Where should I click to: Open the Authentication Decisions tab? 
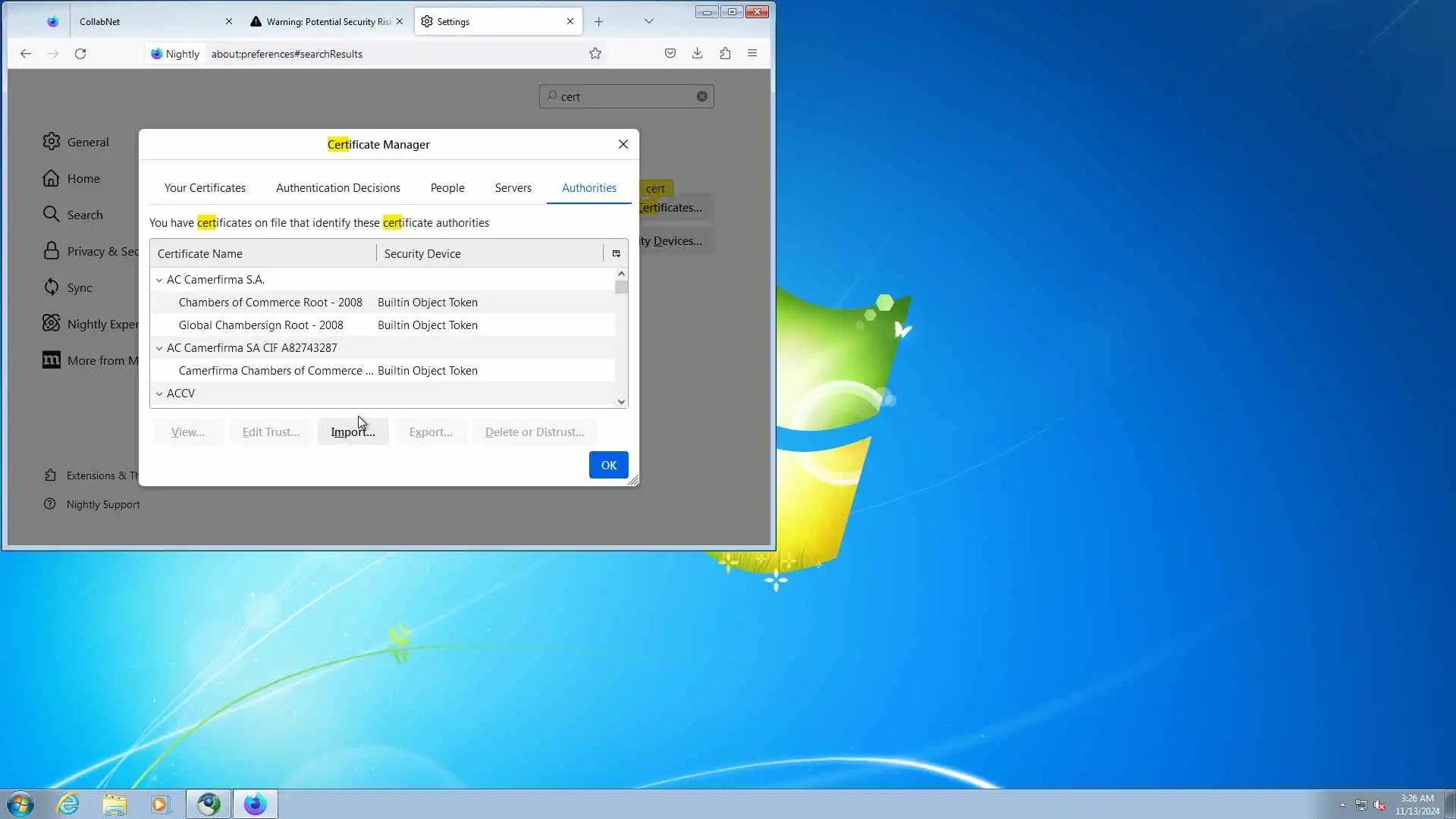tap(337, 188)
